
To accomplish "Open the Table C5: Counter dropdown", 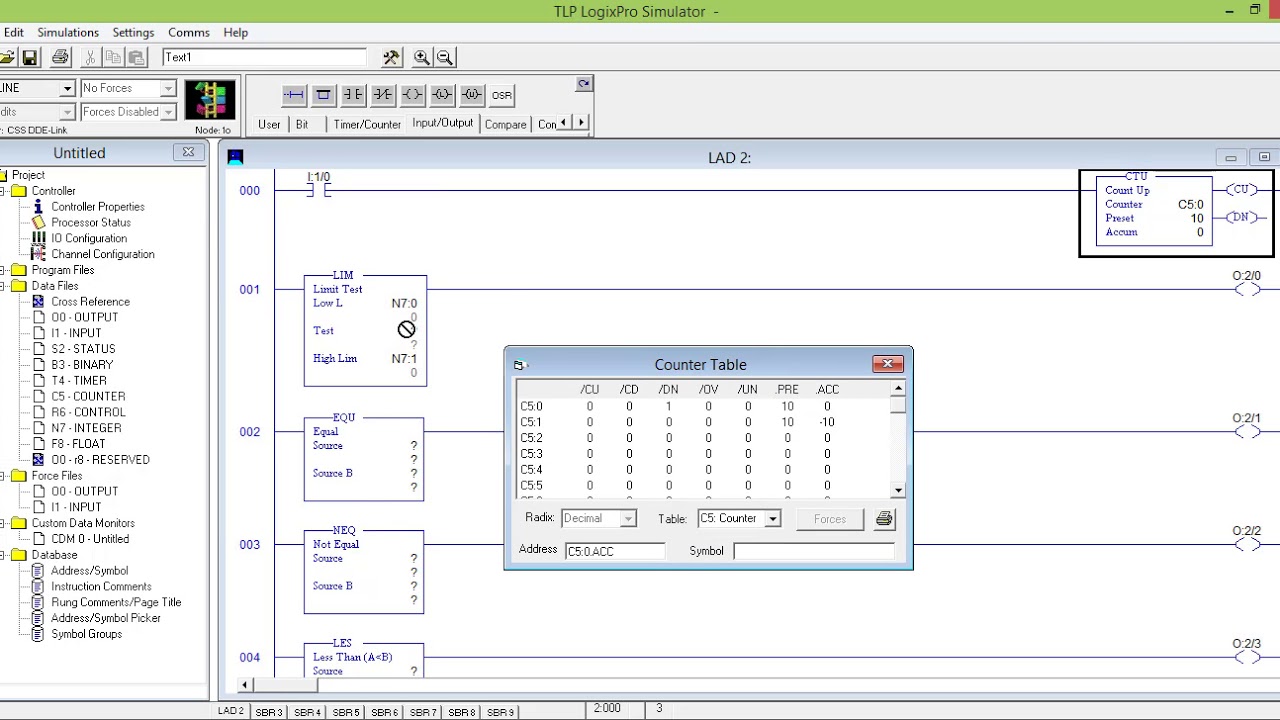I will click(x=772, y=519).
